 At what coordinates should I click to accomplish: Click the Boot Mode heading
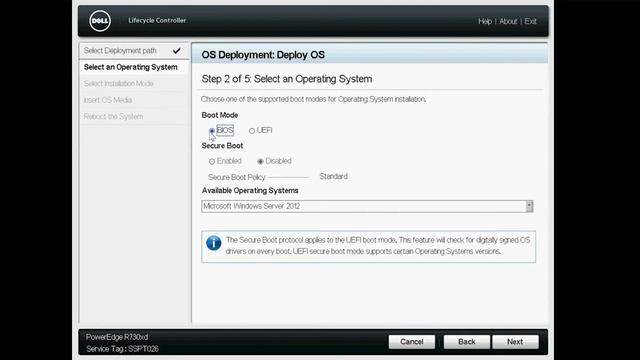(x=220, y=115)
